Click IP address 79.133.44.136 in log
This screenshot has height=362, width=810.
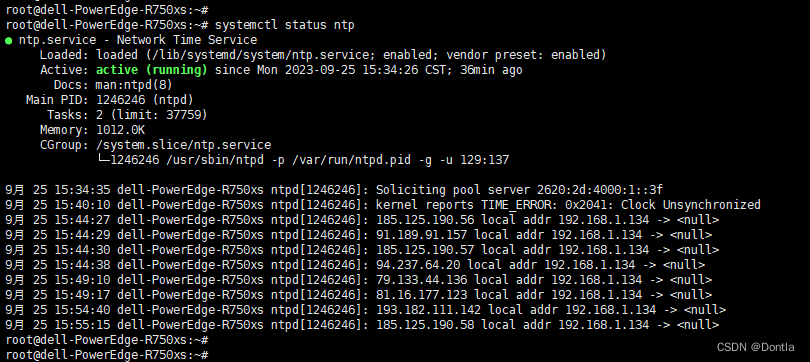pyautogui.click(x=423, y=280)
